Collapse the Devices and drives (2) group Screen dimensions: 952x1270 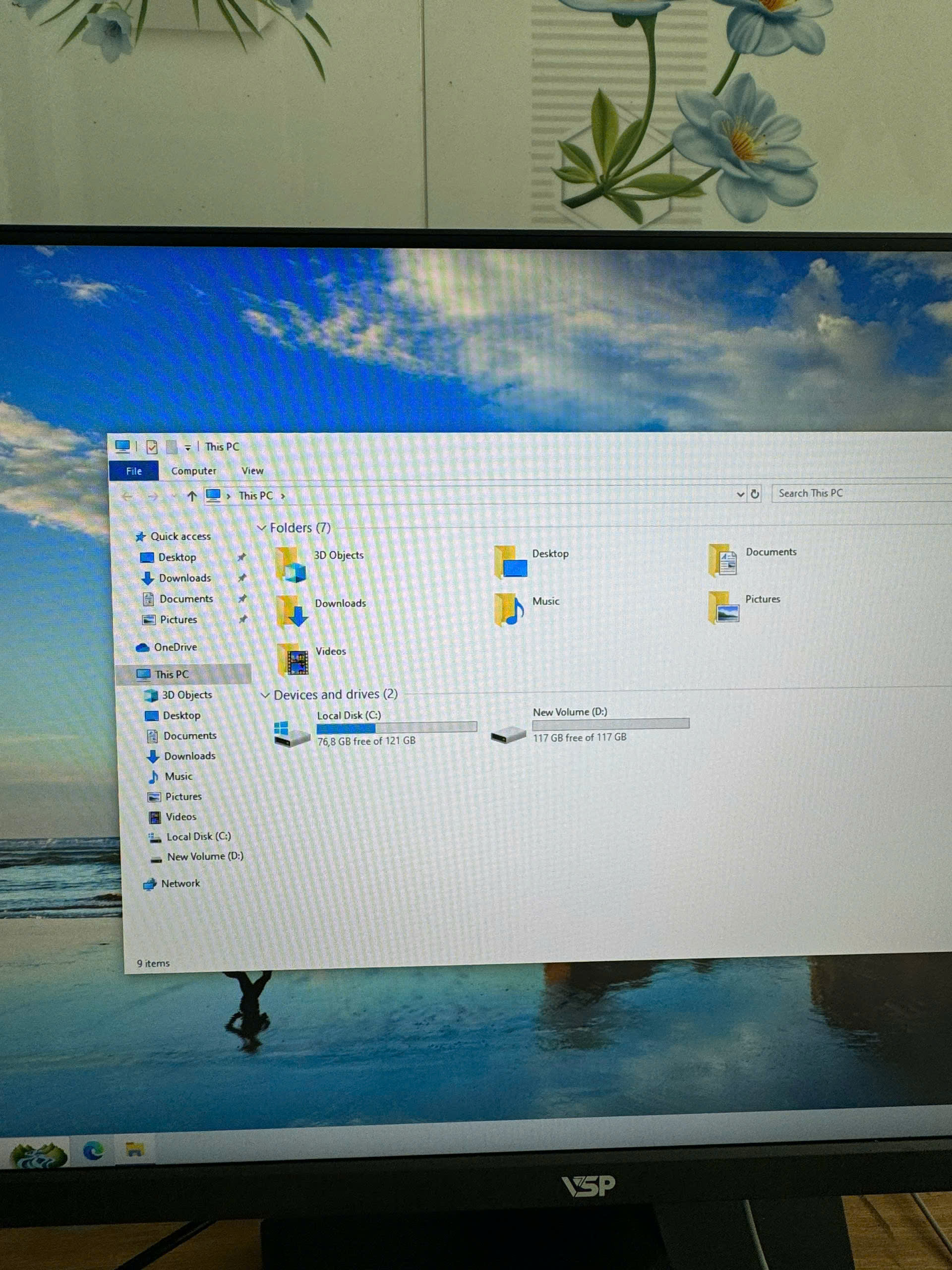[265, 696]
